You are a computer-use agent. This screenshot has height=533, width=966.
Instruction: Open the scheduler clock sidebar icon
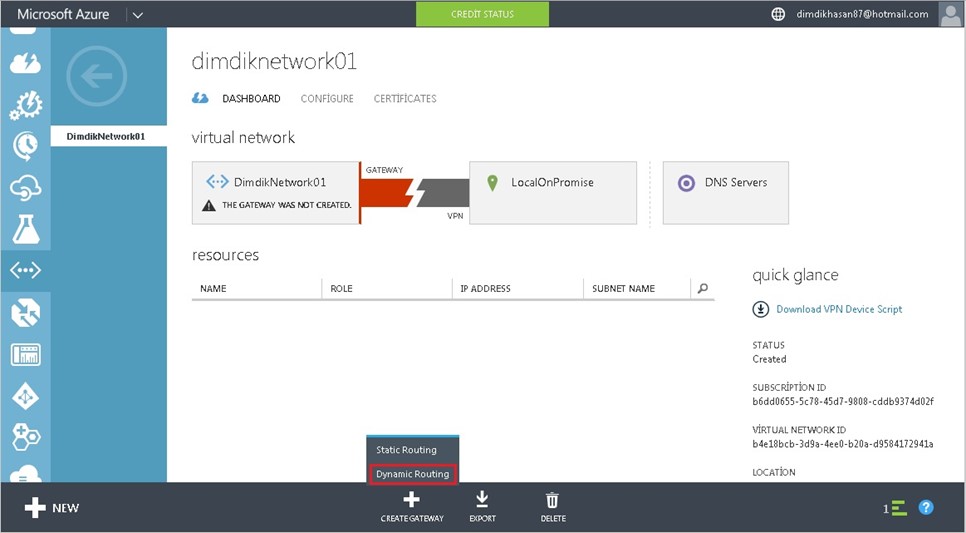pyautogui.click(x=25, y=146)
